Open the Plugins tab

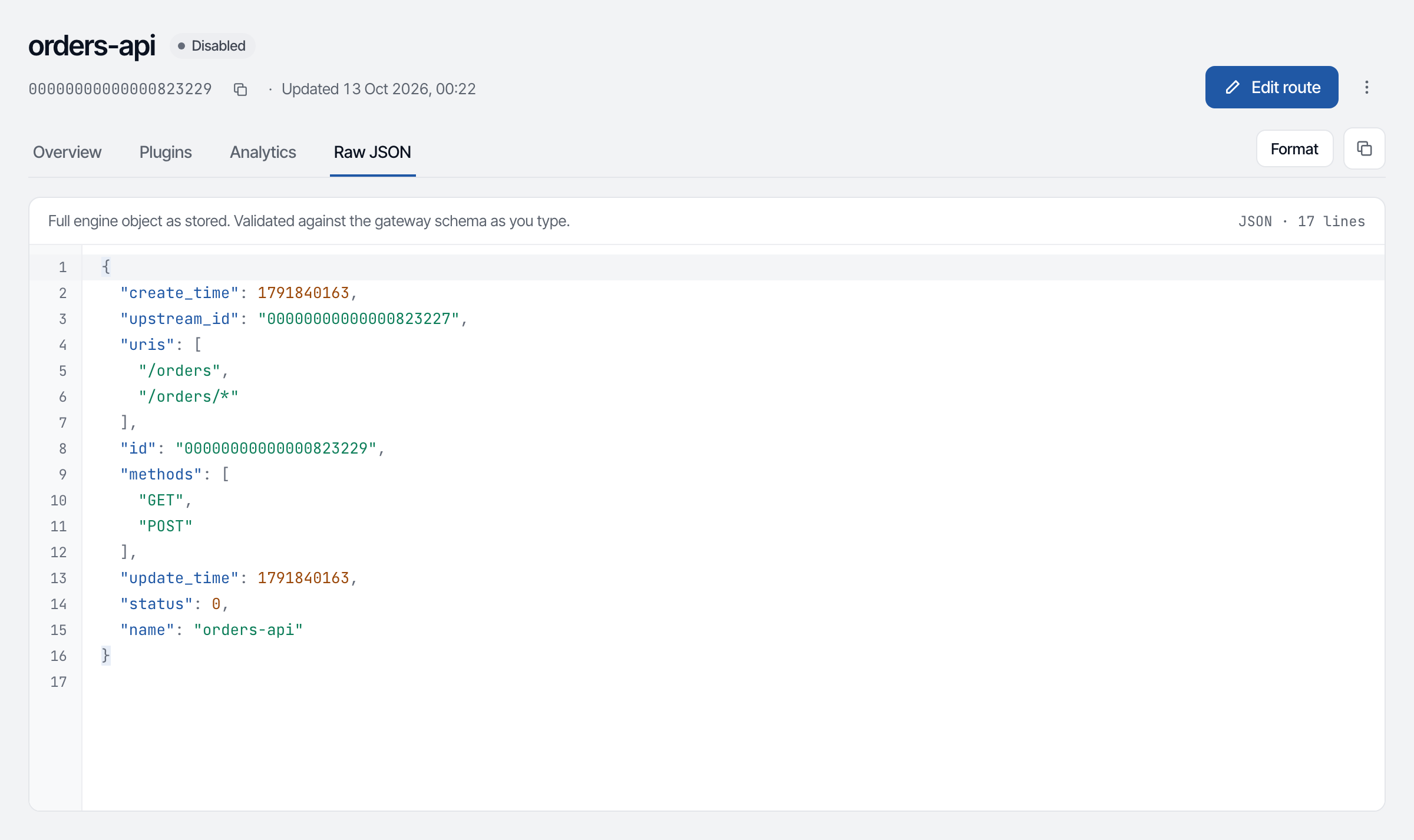click(x=166, y=152)
